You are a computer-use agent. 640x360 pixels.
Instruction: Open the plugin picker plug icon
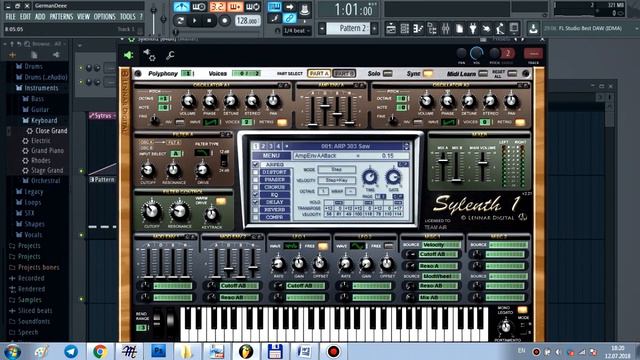473,29
